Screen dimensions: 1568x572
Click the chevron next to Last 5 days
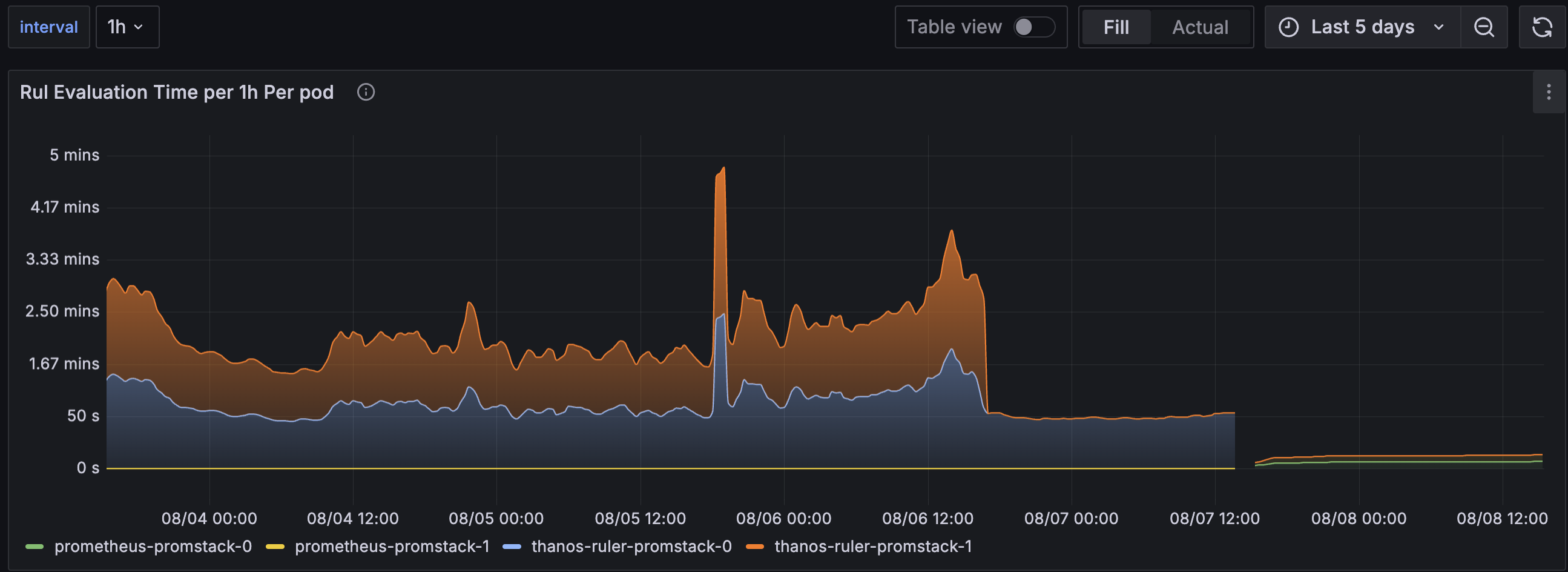tap(1438, 27)
